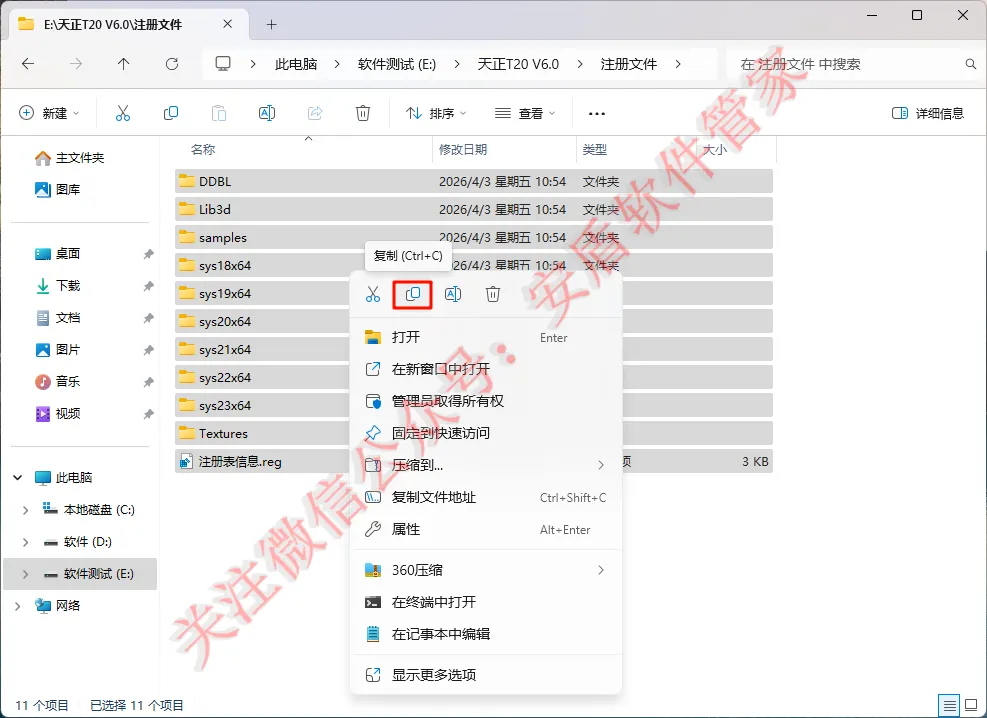This screenshot has height=718, width=987.
Task: Toggle the 详细信息 details pane
Action: point(928,113)
